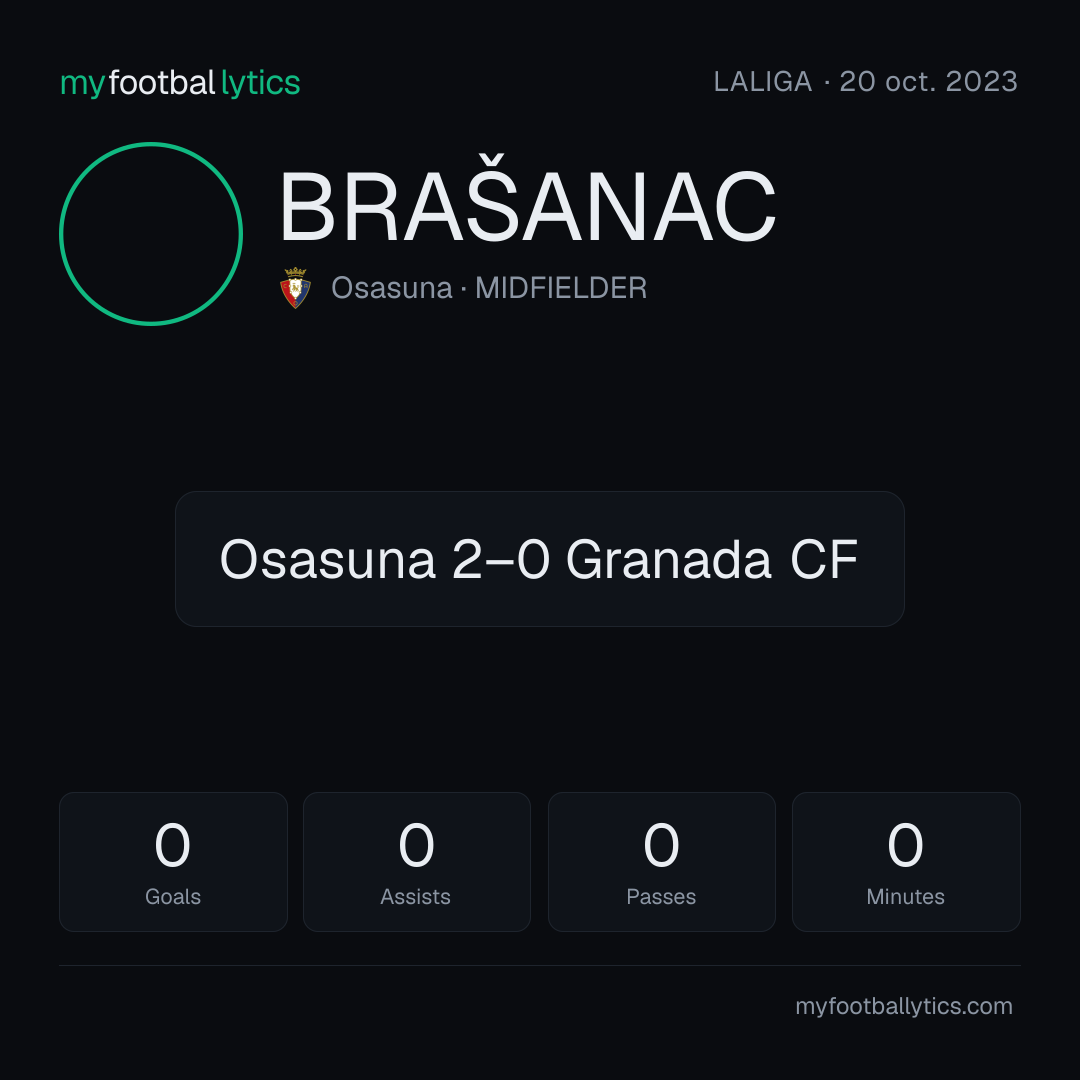The height and width of the screenshot is (1080, 1080).
Task: Click the Assists stat card
Action: [417, 862]
